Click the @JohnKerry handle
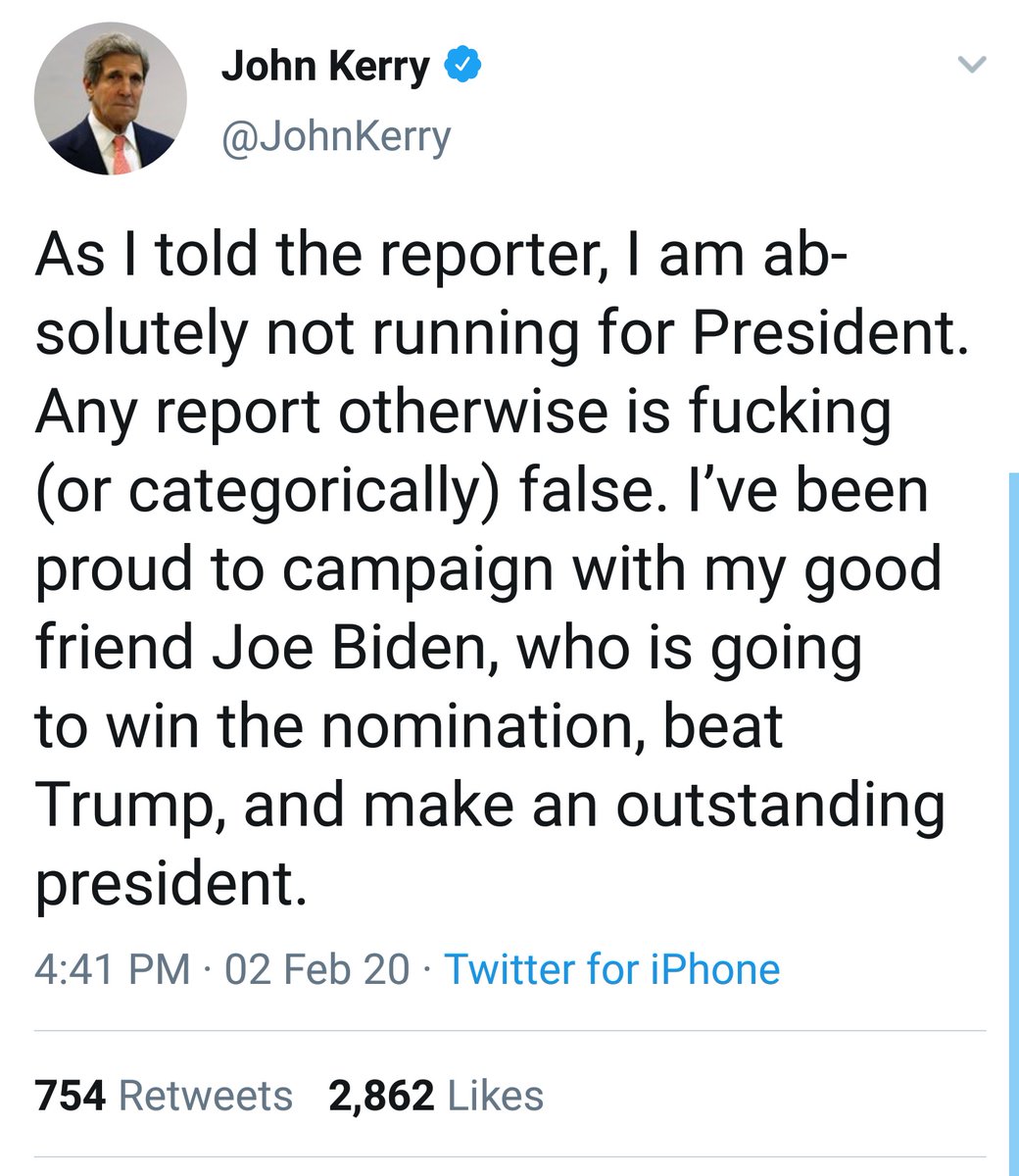 click(336, 137)
